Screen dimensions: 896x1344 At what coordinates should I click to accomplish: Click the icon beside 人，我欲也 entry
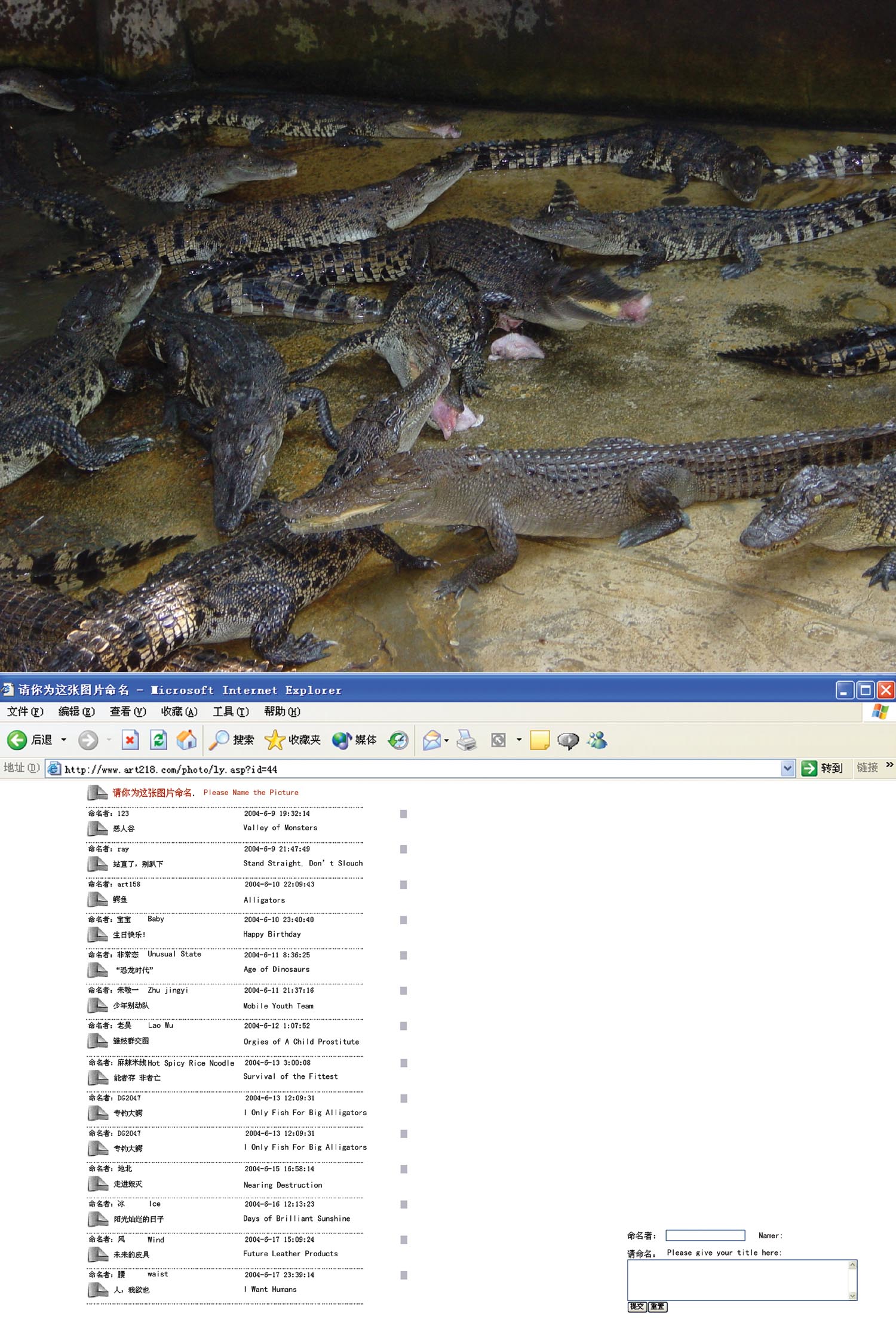[x=98, y=1290]
